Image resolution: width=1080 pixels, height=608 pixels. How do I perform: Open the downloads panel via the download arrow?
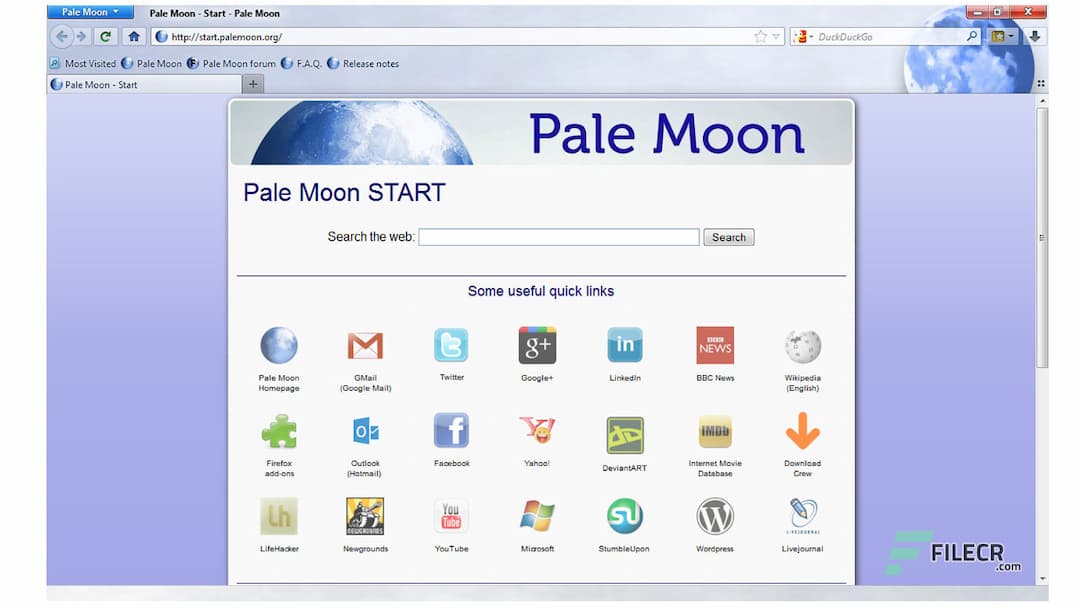tap(1033, 36)
